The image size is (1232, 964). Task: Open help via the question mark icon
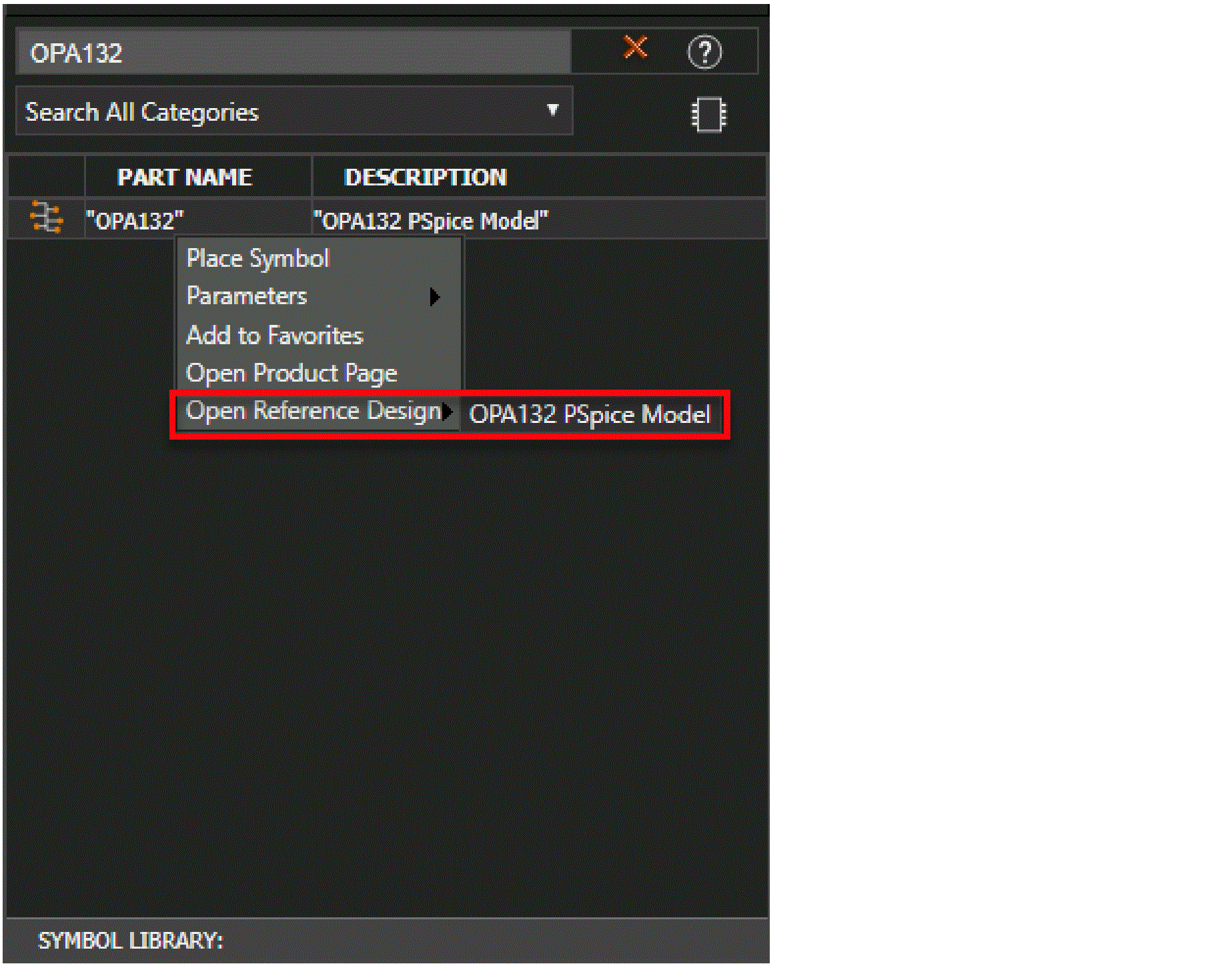click(x=704, y=52)
